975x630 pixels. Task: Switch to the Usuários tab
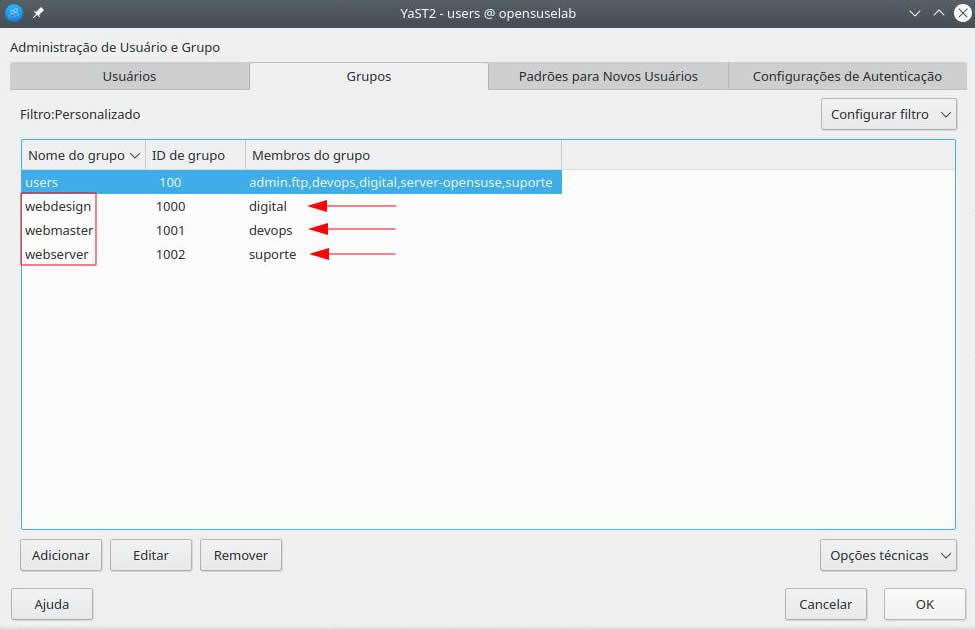point(129,76)
